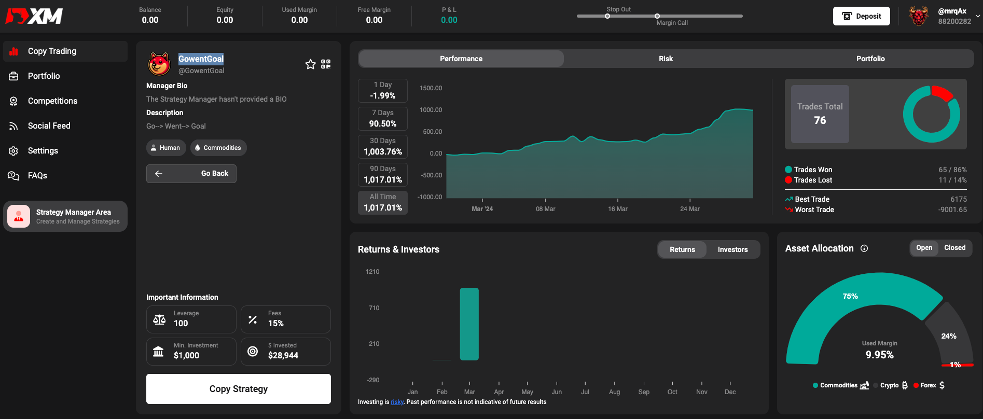Open the @mrqAx user avatar

coord(919,16)
